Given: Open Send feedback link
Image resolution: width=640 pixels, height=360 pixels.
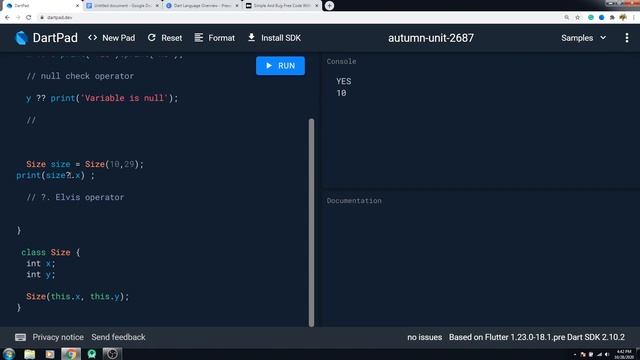Looking at the screenshot, I should tap(118, 337).
